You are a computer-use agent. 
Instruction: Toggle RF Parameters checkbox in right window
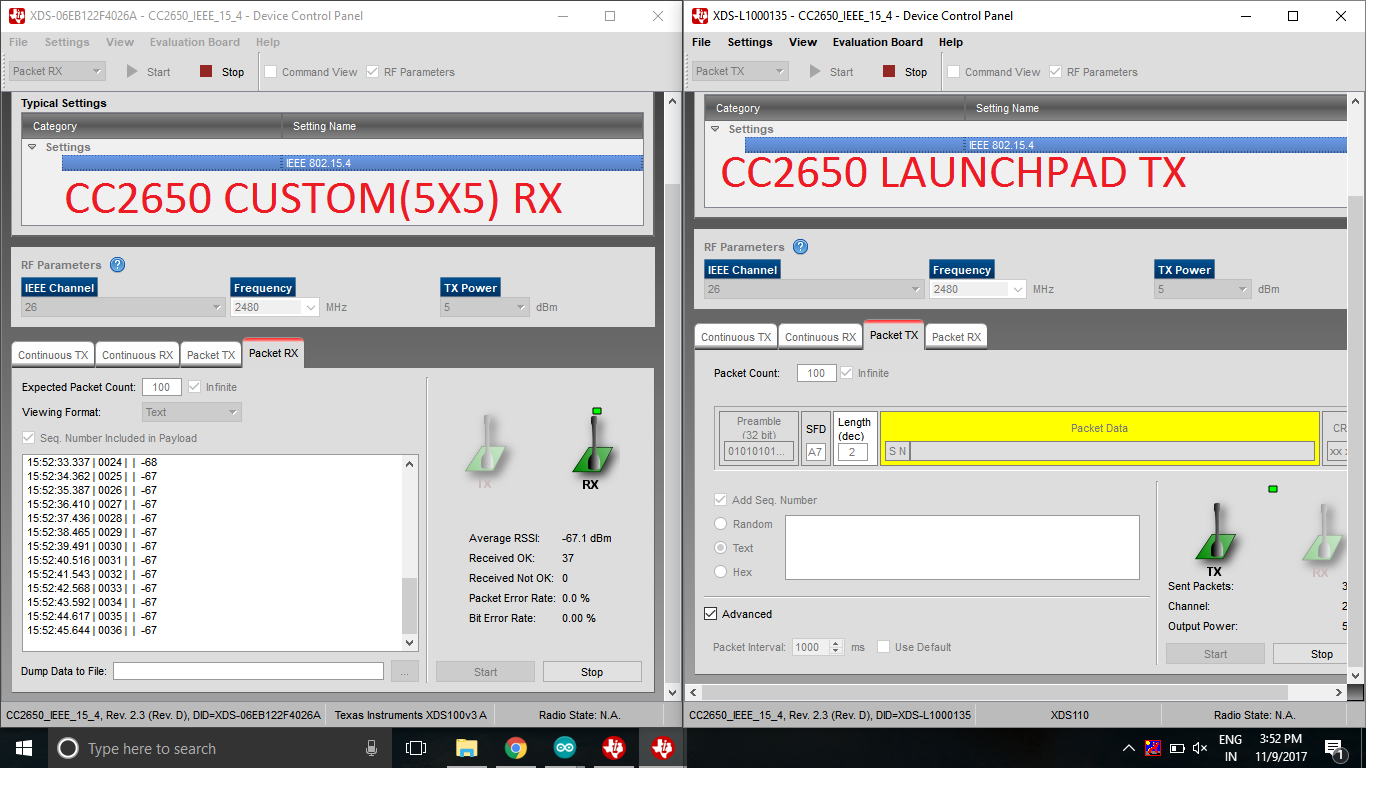point(1056,72)
